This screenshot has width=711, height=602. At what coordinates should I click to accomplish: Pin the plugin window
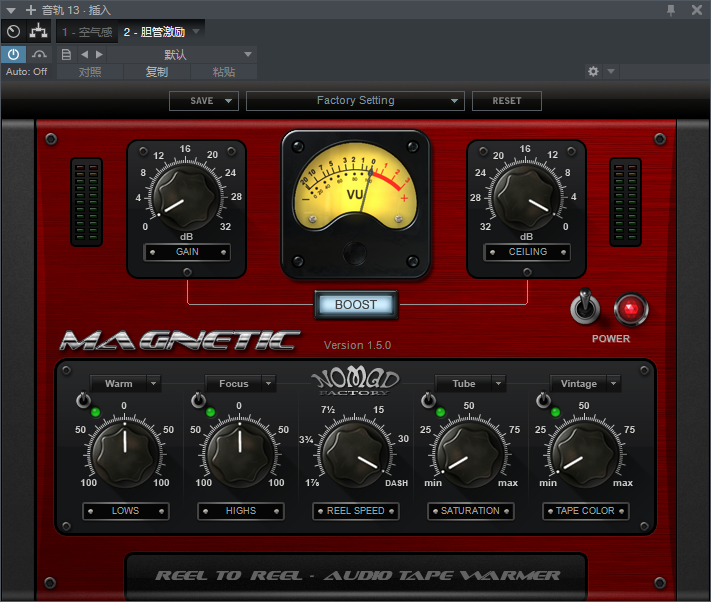pos(671,10)
